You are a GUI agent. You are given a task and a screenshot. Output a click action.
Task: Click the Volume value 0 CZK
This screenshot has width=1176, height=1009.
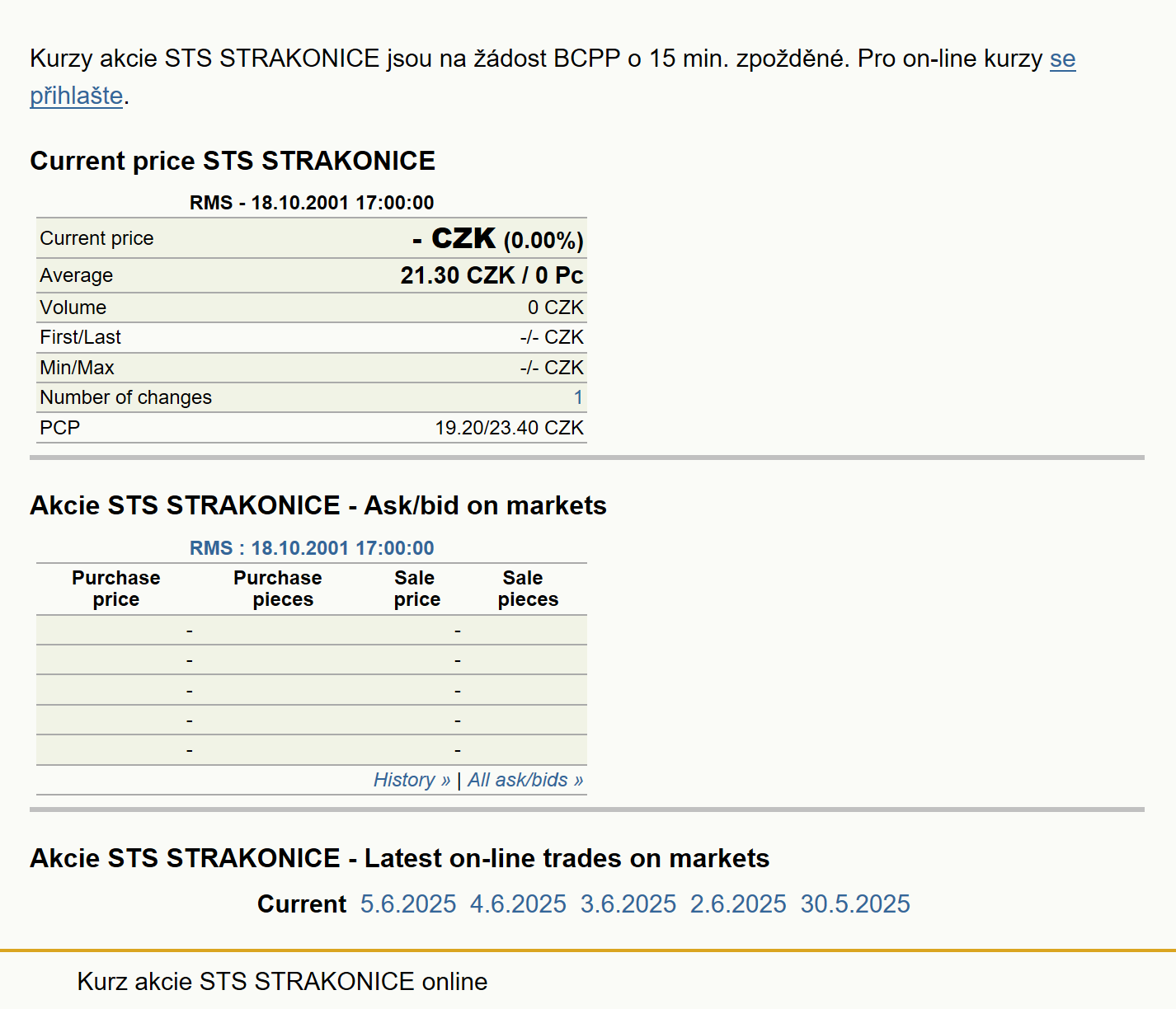pyautogui.click(x=555, y=307)
